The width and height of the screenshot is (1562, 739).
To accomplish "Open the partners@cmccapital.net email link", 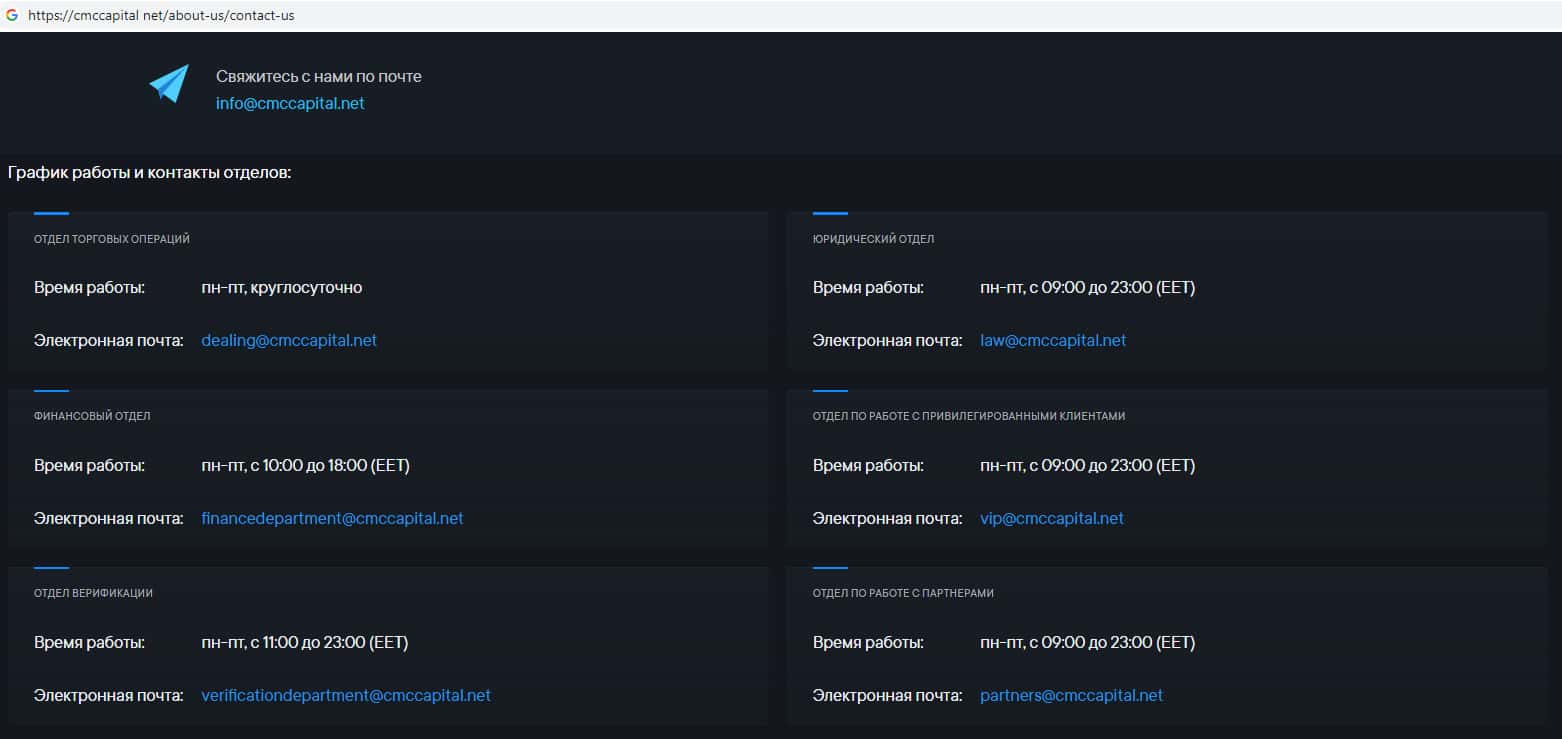I will click(1071, 695).
